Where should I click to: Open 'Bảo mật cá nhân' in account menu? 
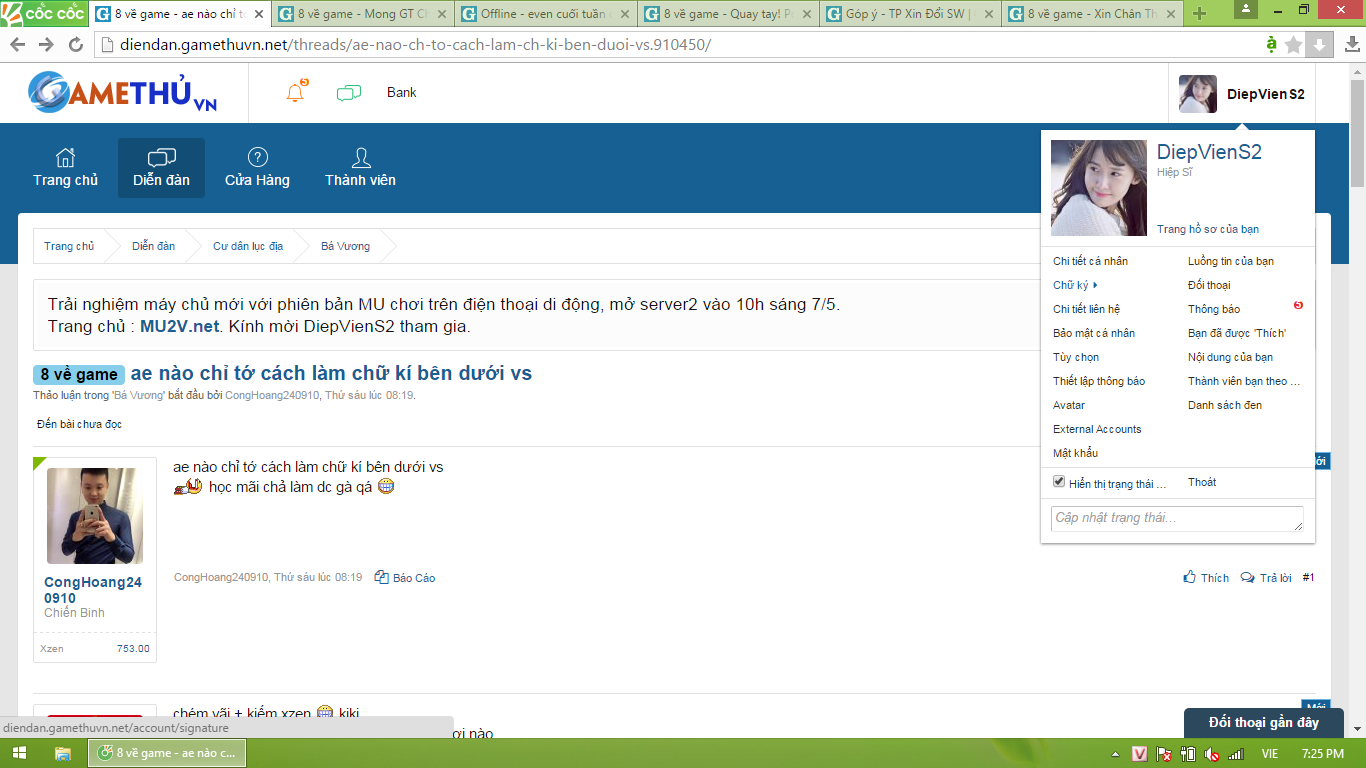(1094, 333)
